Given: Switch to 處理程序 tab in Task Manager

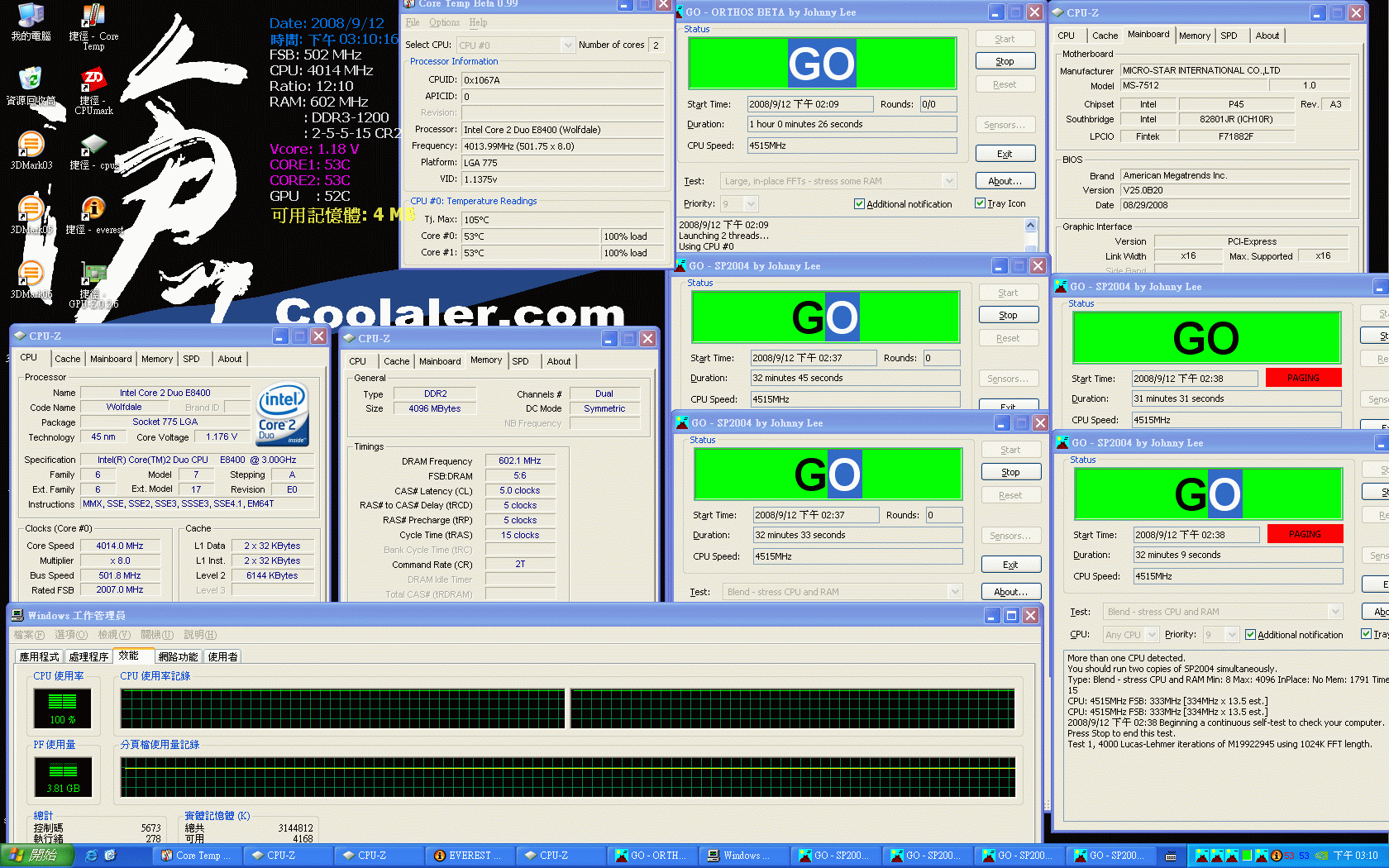Looking at the screenshot, I should coord(88,656).
